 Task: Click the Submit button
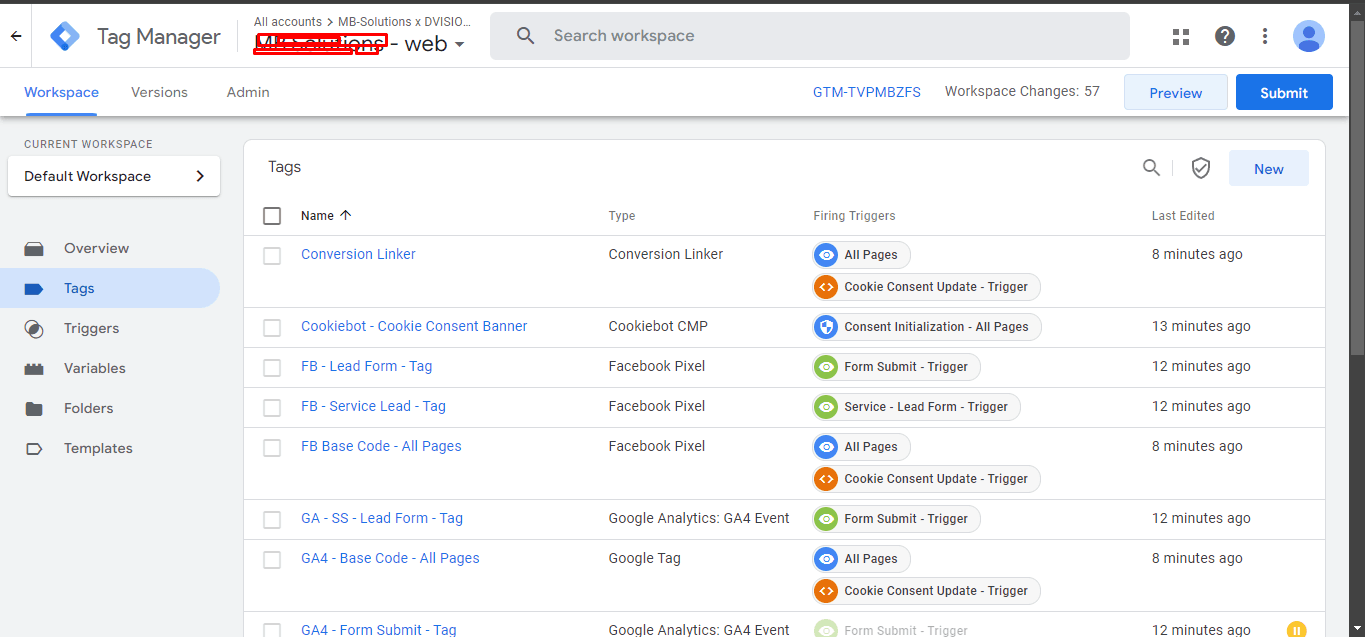click(x=1284, y=92)
